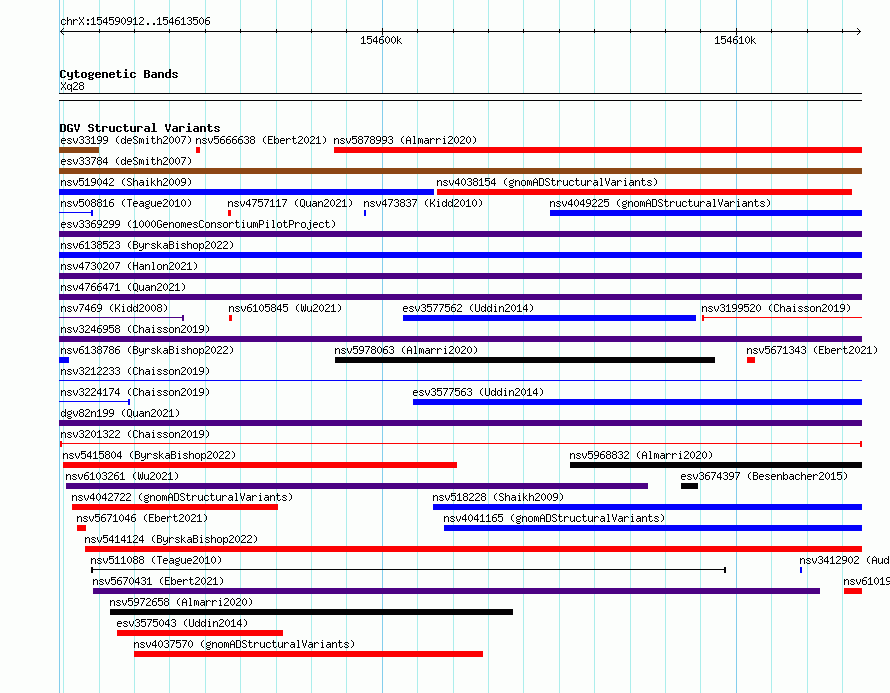Click the nsv511088 (Teague2010) label

coord(156,560)
